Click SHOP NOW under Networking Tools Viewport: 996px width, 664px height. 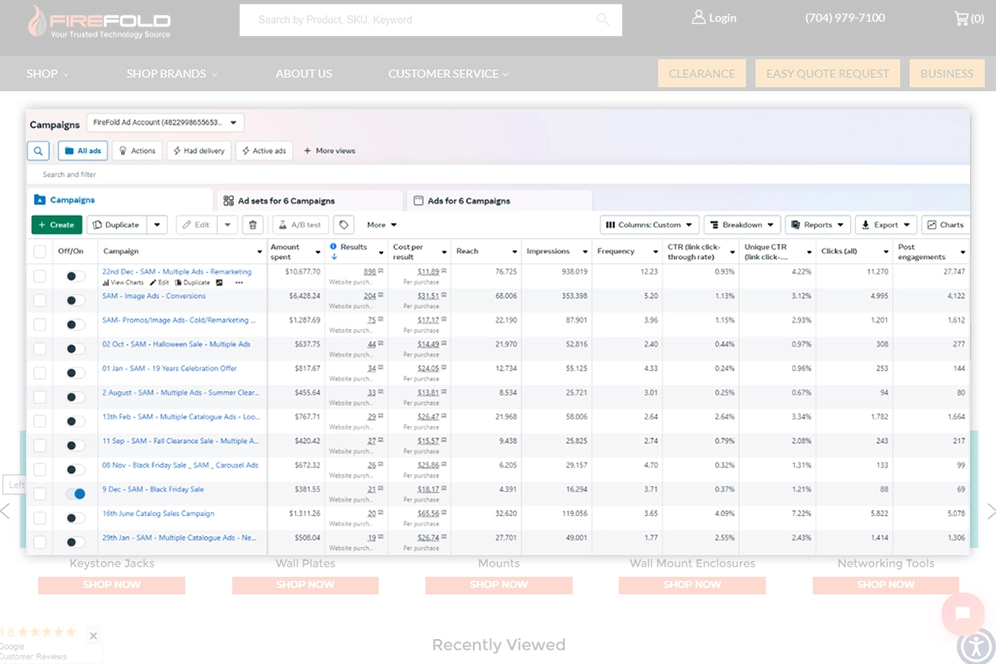click(885, 585)
